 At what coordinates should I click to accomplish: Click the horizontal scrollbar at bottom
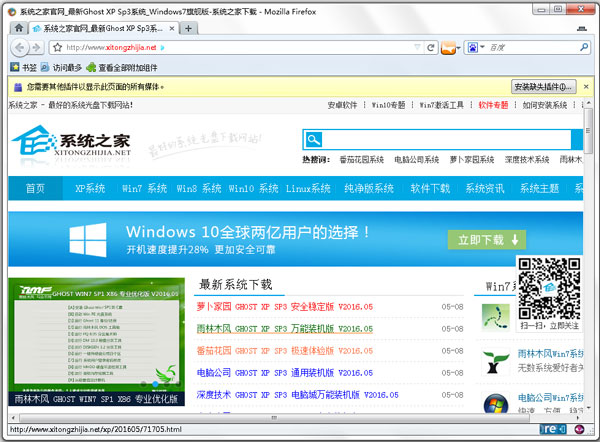tap(274, 418)
